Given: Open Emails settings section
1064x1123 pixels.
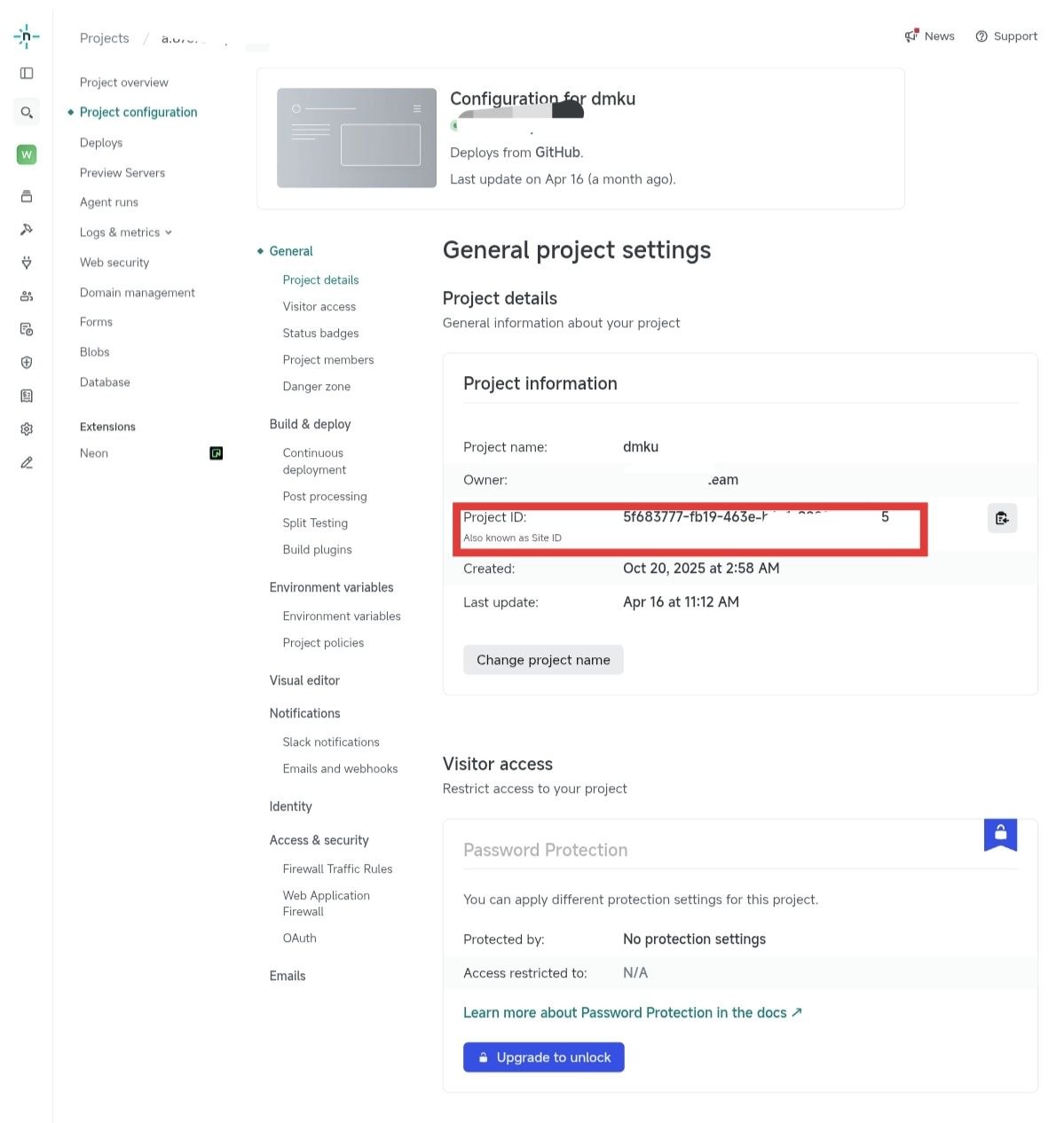Looking at the screenshot, I should pos(288,976).
